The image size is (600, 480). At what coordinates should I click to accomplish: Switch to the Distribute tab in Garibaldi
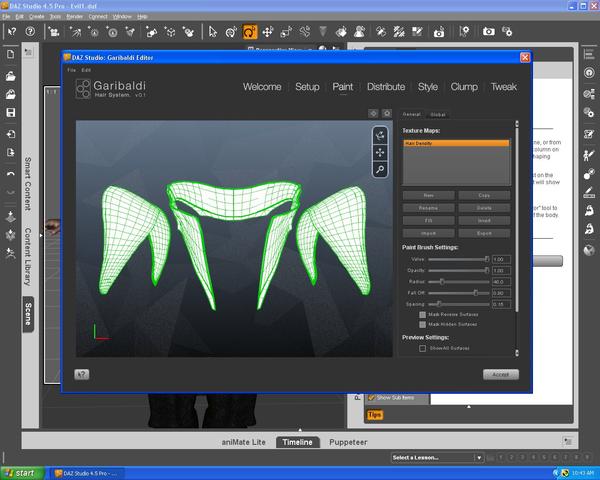[x=386, y=87]
